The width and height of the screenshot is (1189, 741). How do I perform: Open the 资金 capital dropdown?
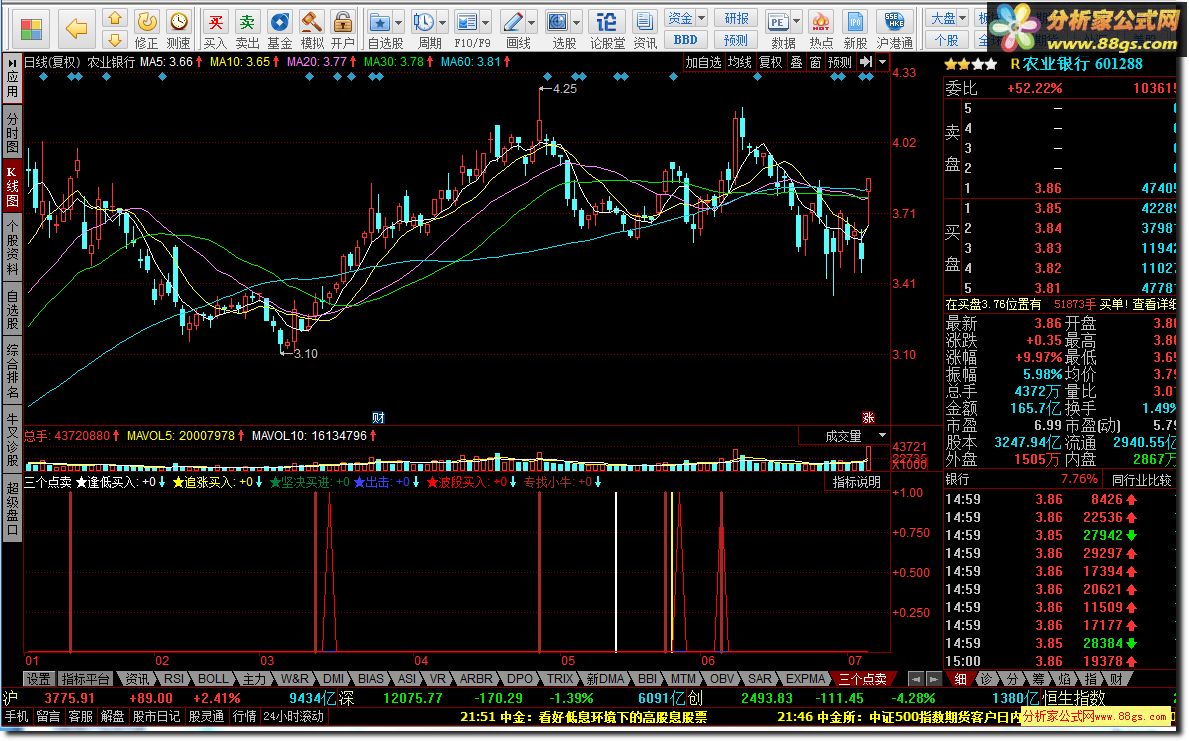click(685, 18)
